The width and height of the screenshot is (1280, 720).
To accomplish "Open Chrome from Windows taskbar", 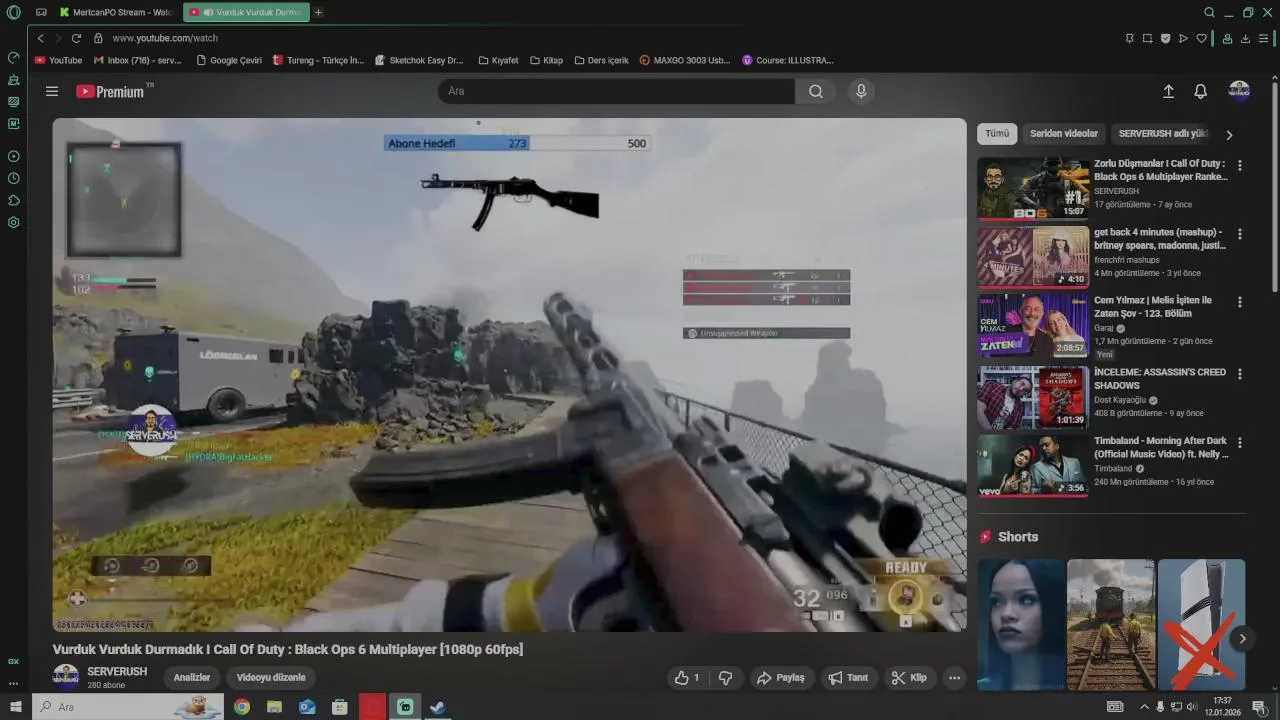I will tap(242, 707).
